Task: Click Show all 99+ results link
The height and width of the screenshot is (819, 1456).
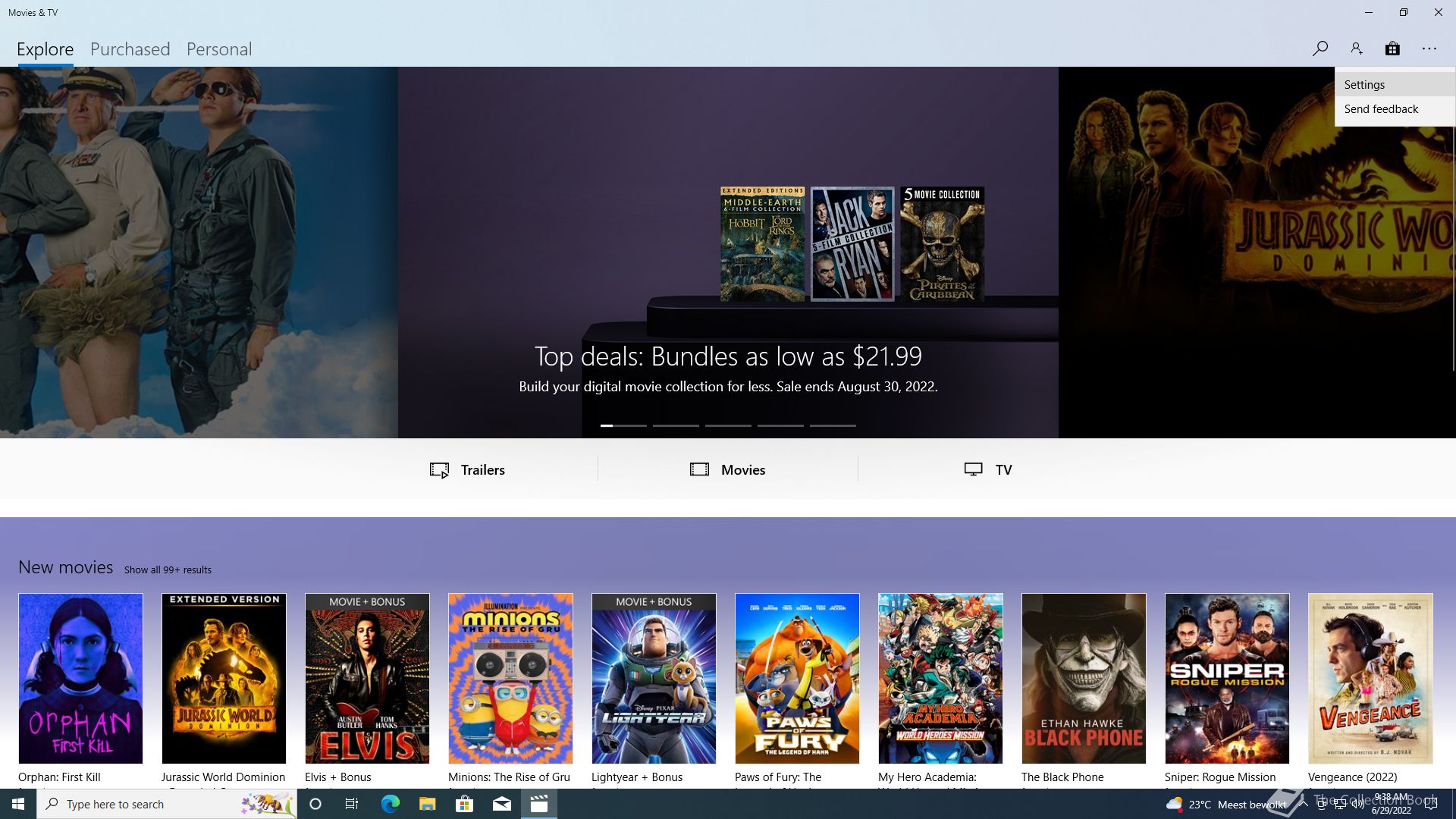Action: 168,570
